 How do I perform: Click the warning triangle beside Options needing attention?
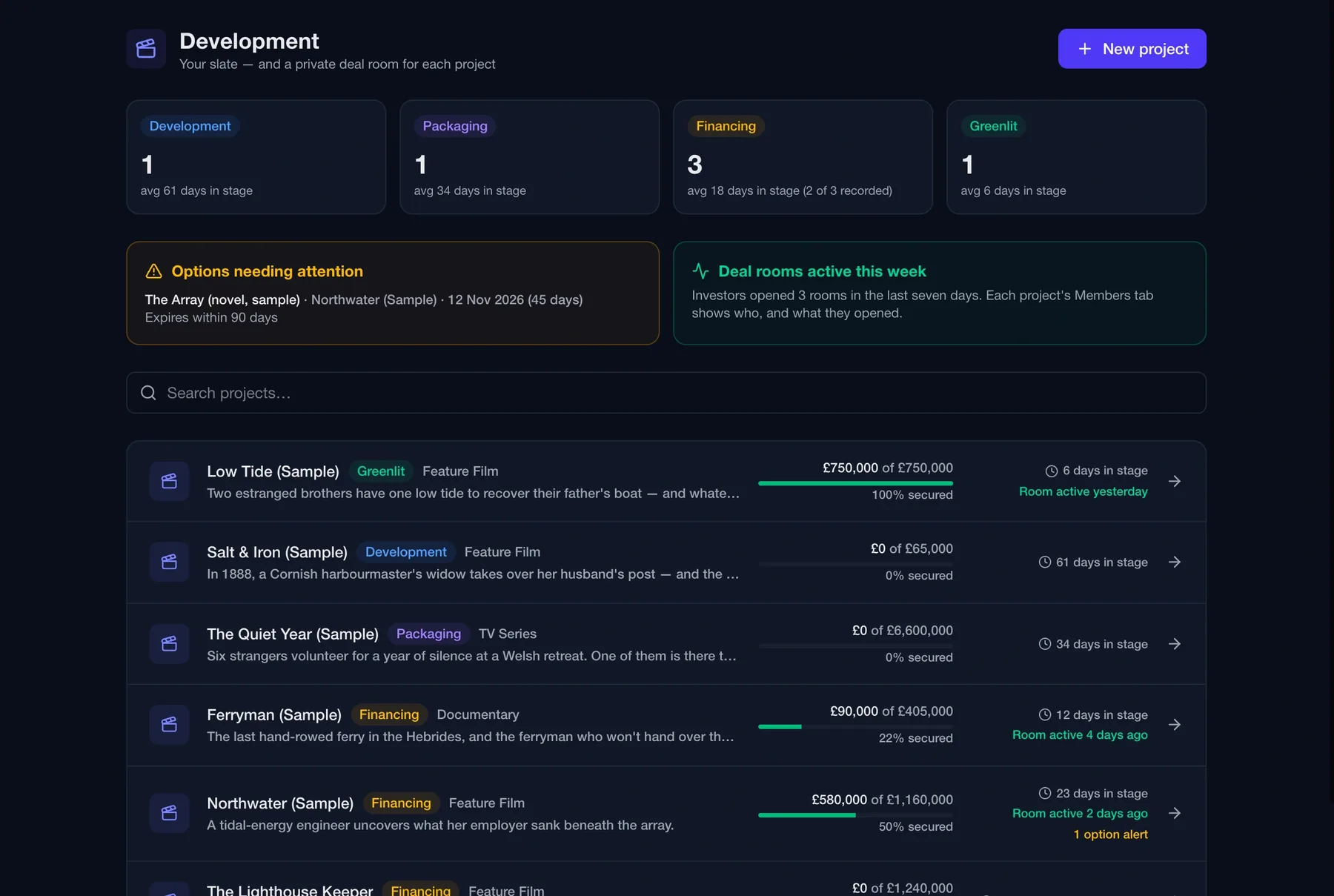154,271
